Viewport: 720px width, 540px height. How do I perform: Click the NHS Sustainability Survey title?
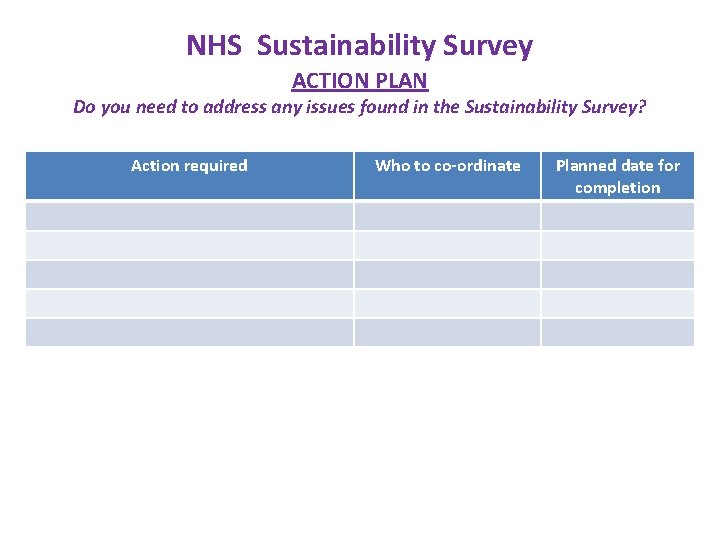359,46
